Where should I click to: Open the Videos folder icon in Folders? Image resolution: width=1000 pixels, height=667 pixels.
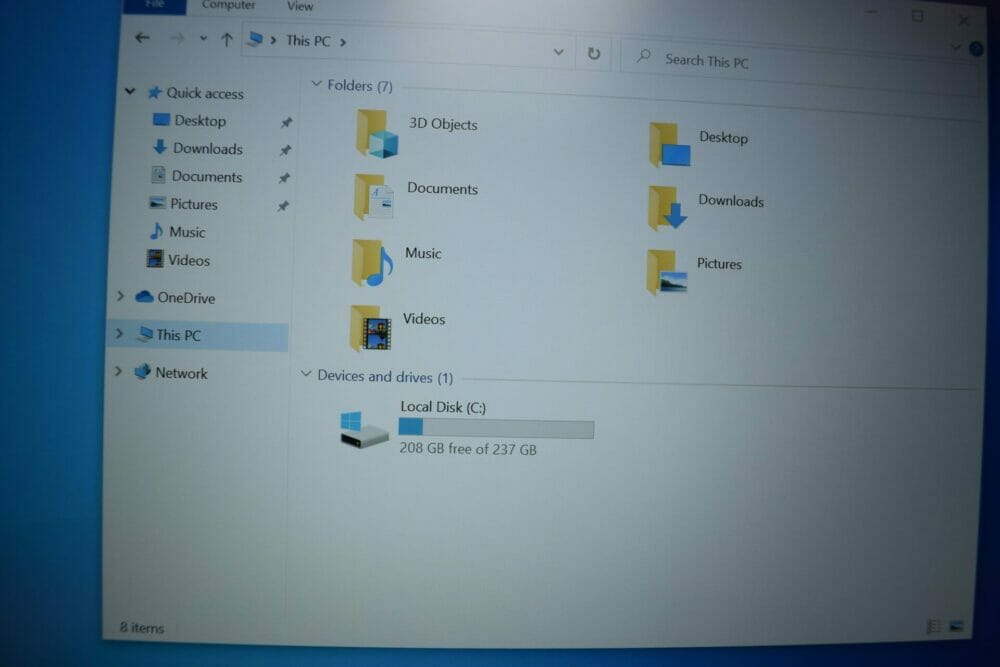coord(371,328)
